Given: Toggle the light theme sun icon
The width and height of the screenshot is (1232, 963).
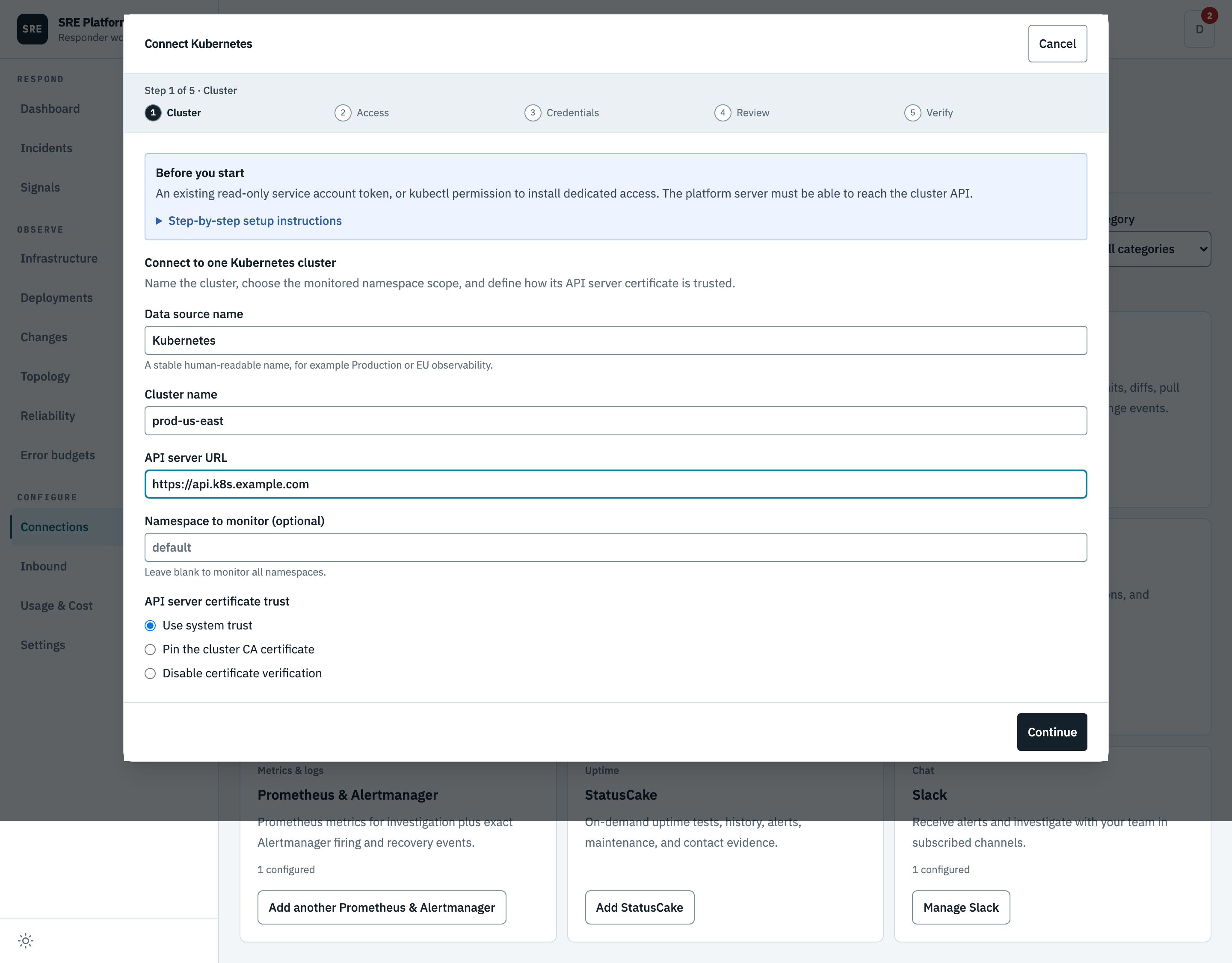Looking at the screenshot, I should point(25,940).
